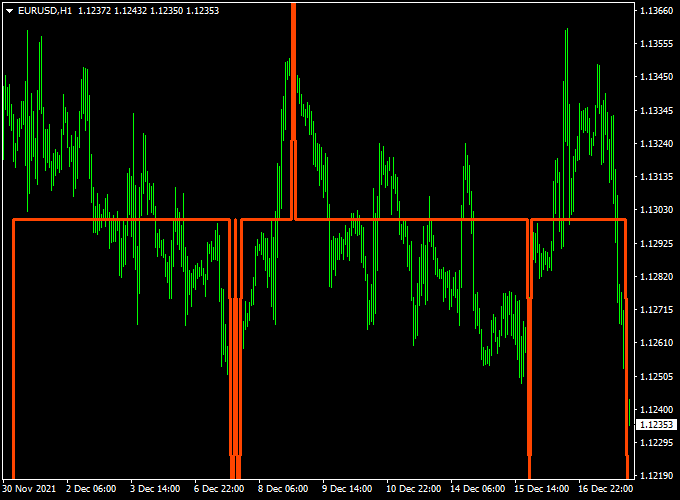Select time axis label 2 Dec 06:00
Screen dimensions: 680x500
91,489
